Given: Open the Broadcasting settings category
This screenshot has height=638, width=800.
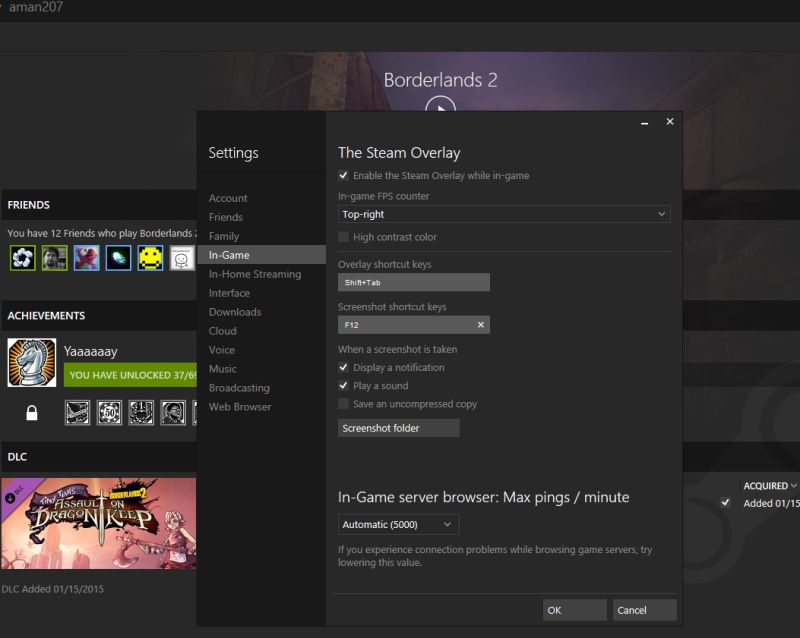Looking at the screenshot, I should point(239,388).
